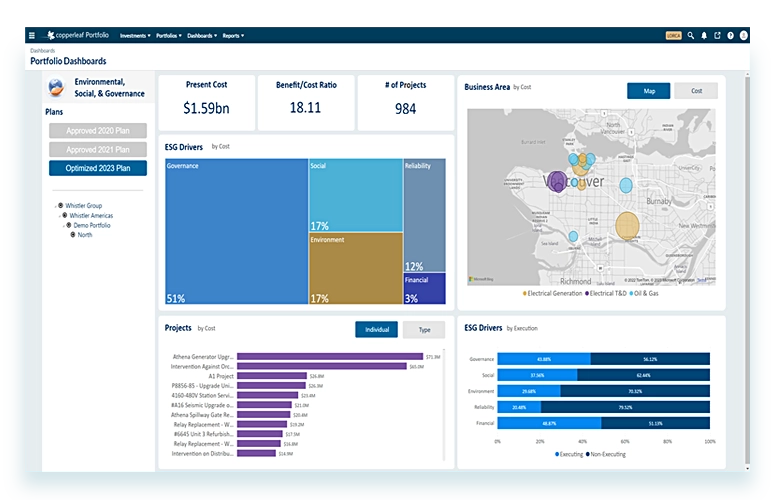Select the Optimized 2023 Plan button

tap(97, 168)
